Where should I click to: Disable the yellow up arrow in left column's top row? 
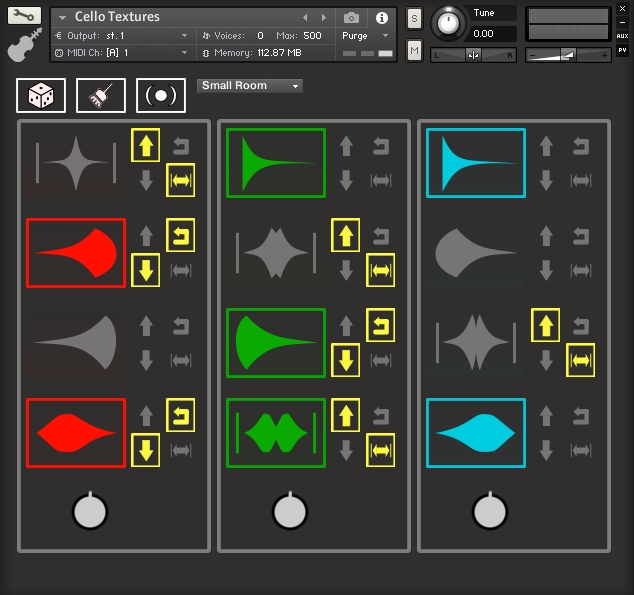[146, 146]
